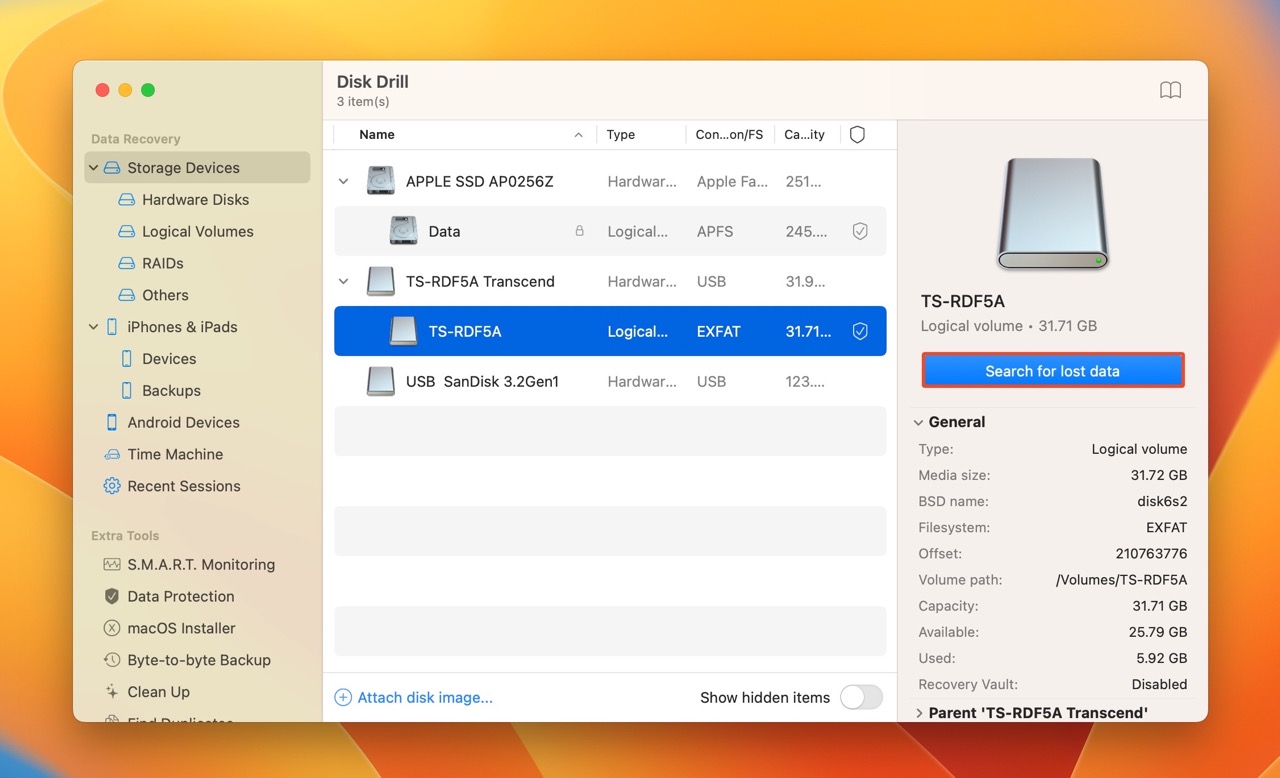Click the Backups phone icon
Image resolution: width=1280 pixels, height=778 pixels.
coord(126,391)
